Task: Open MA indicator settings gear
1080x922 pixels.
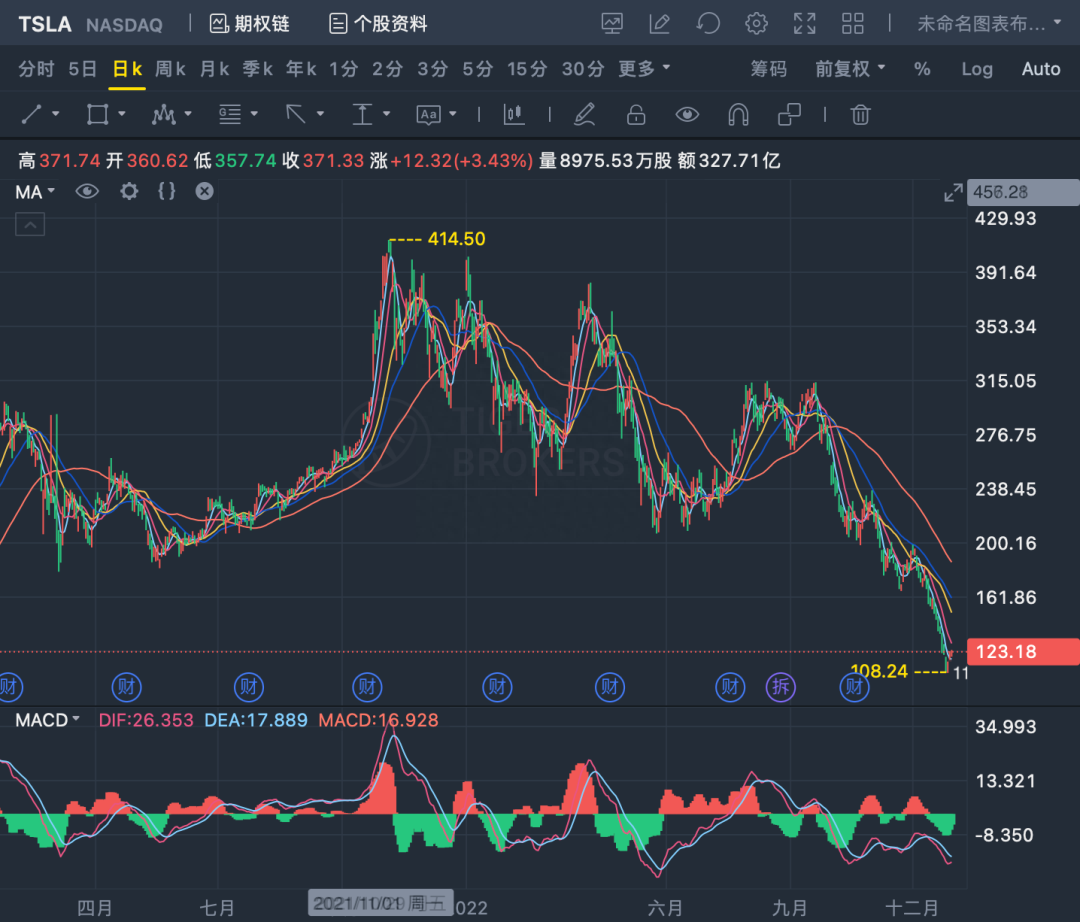Action: click(x=129, y=191)
